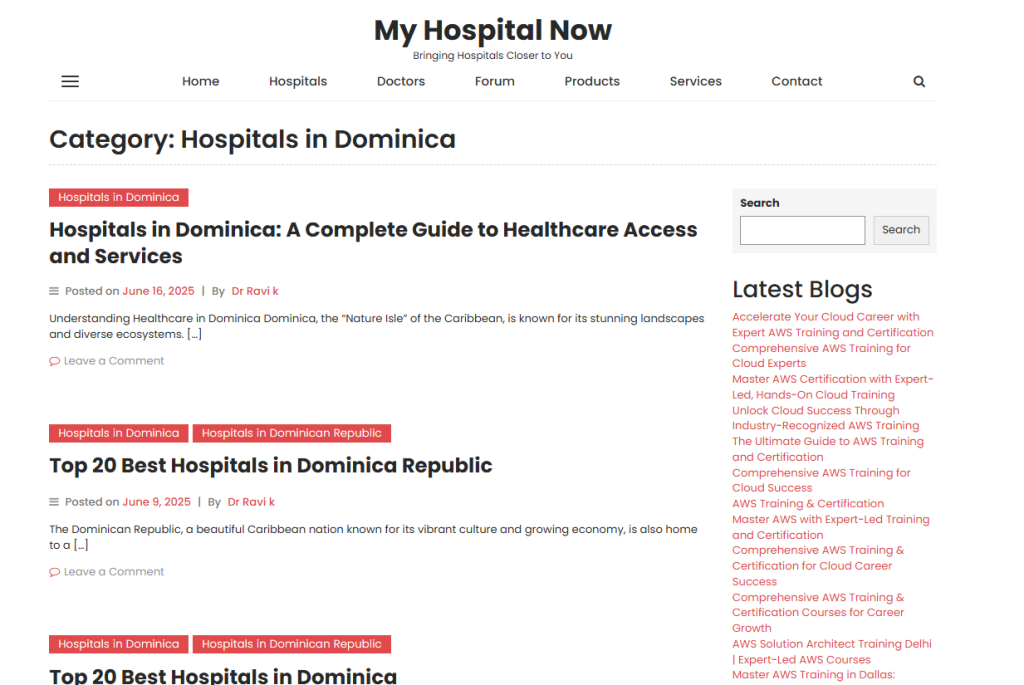
Task: Open the AWS Training & Certification blog link
Action: click(808, 504)
